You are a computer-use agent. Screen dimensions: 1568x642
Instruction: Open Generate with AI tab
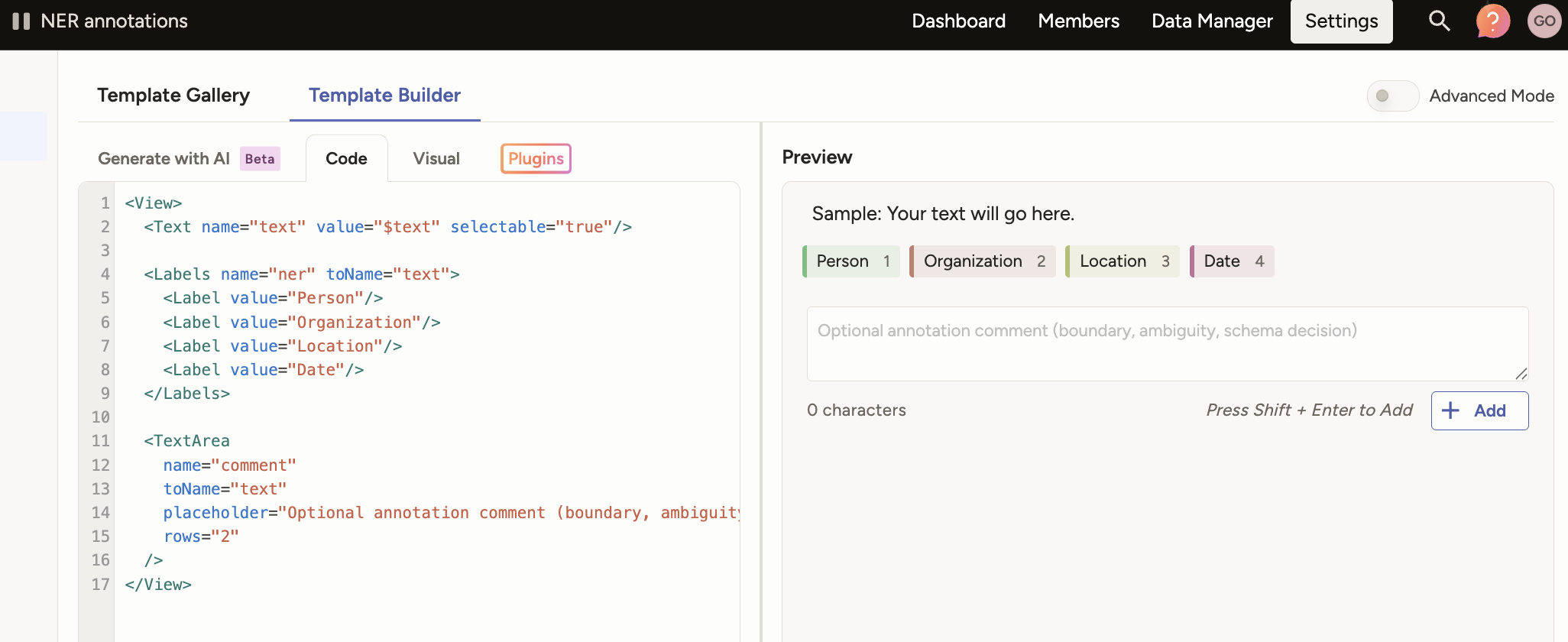click(x=164, y=159)
